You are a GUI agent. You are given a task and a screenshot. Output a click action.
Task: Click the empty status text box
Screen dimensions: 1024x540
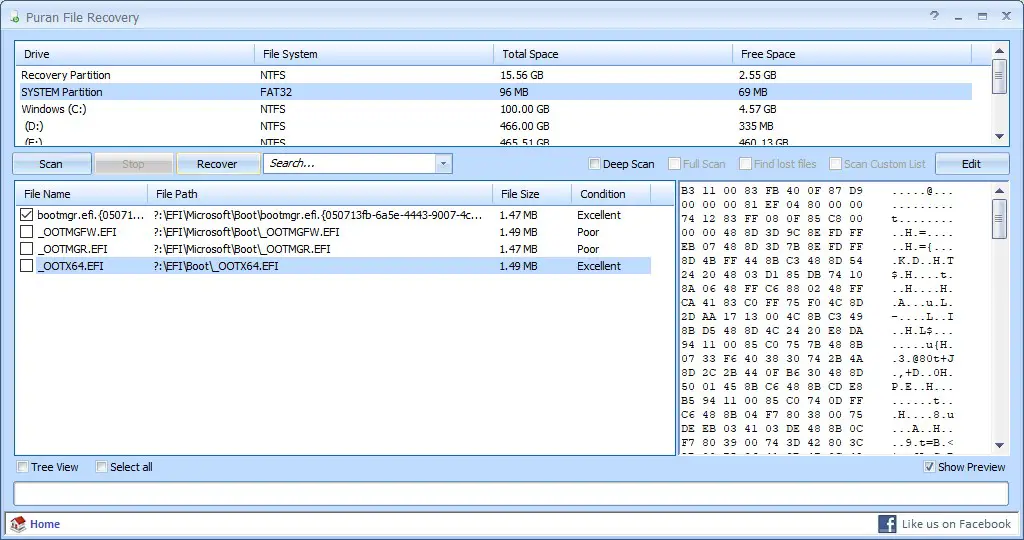[x=511, y=494]
